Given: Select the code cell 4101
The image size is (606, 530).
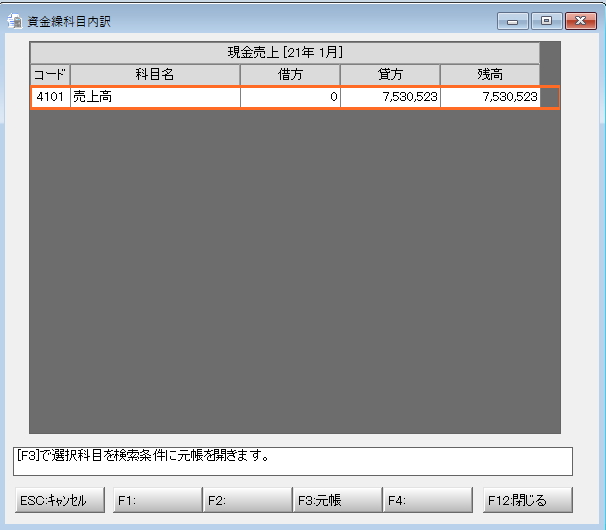Looking at the screenshot, I should (x=51, y=97).
